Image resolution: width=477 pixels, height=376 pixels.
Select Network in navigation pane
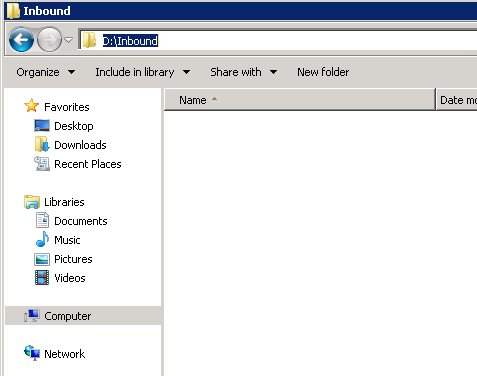[65, 354]
